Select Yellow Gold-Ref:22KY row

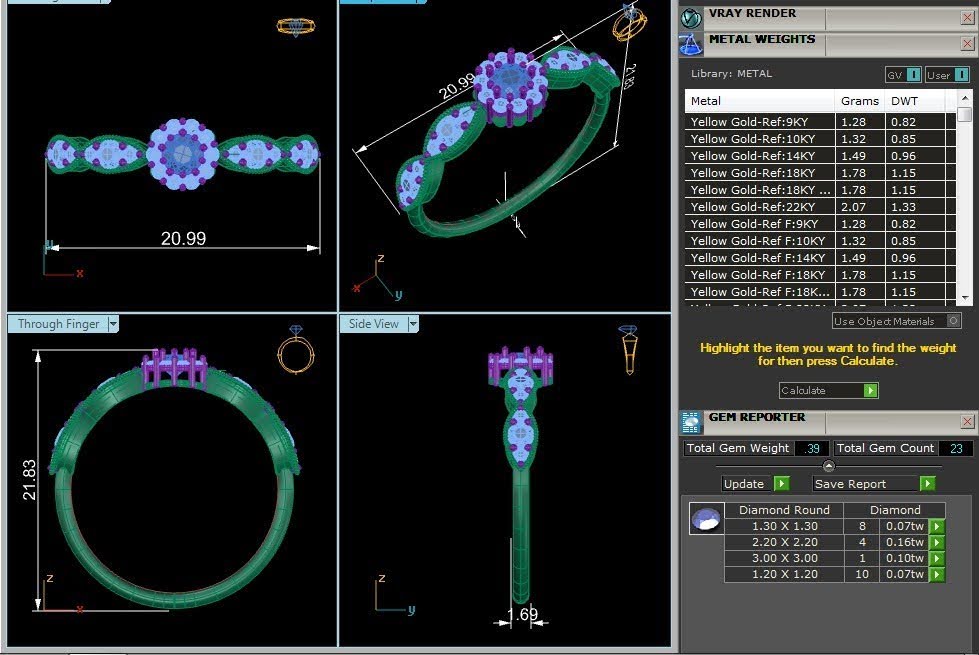point(820,207)
